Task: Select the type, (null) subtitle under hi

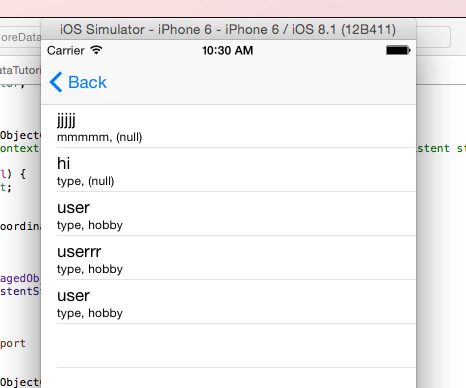Action: click(x=86, y=181)
